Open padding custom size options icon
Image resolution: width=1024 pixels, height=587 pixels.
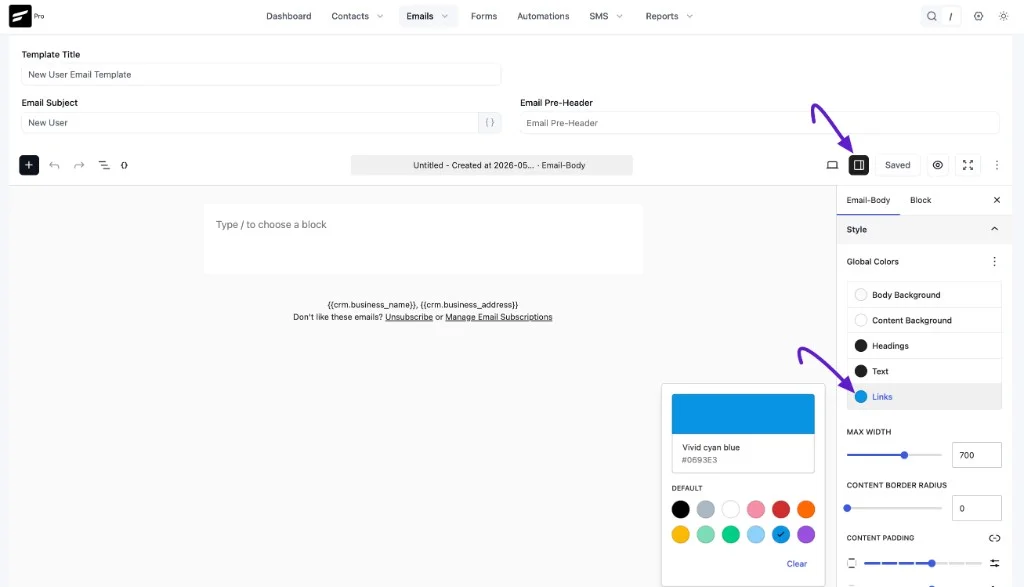tap(995, 563)
